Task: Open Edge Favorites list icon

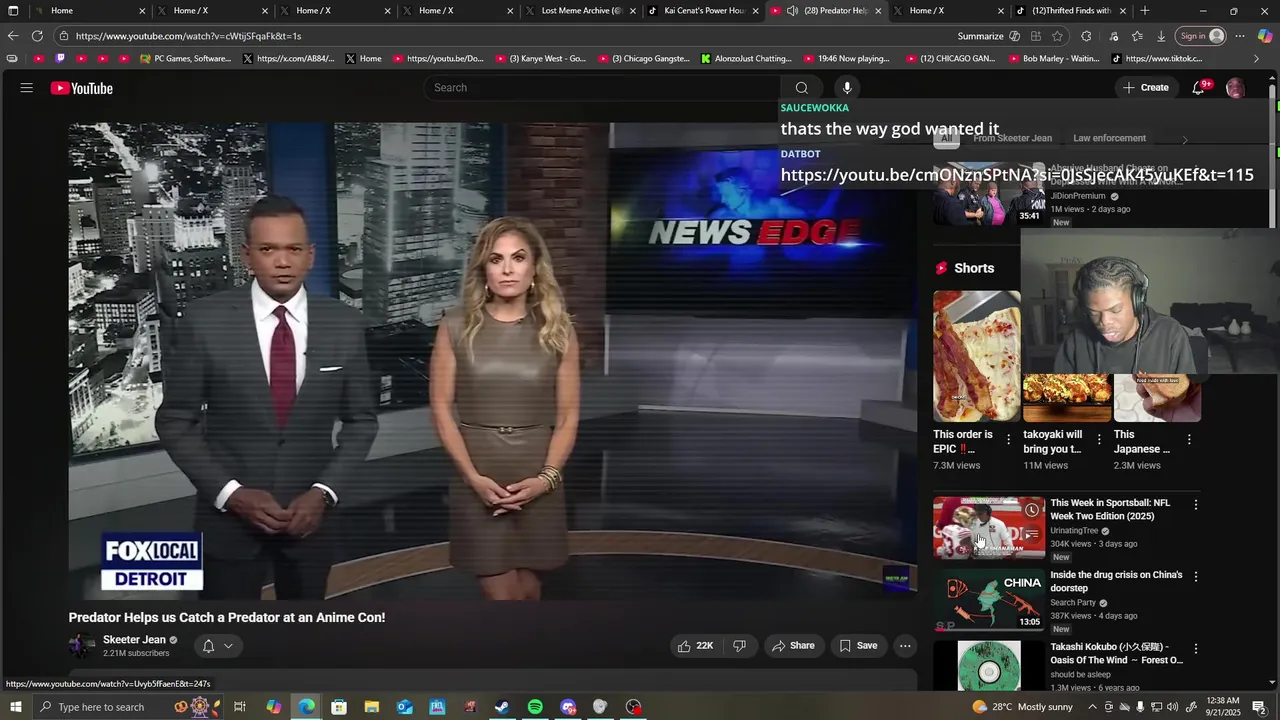Action: (1137, 36)
